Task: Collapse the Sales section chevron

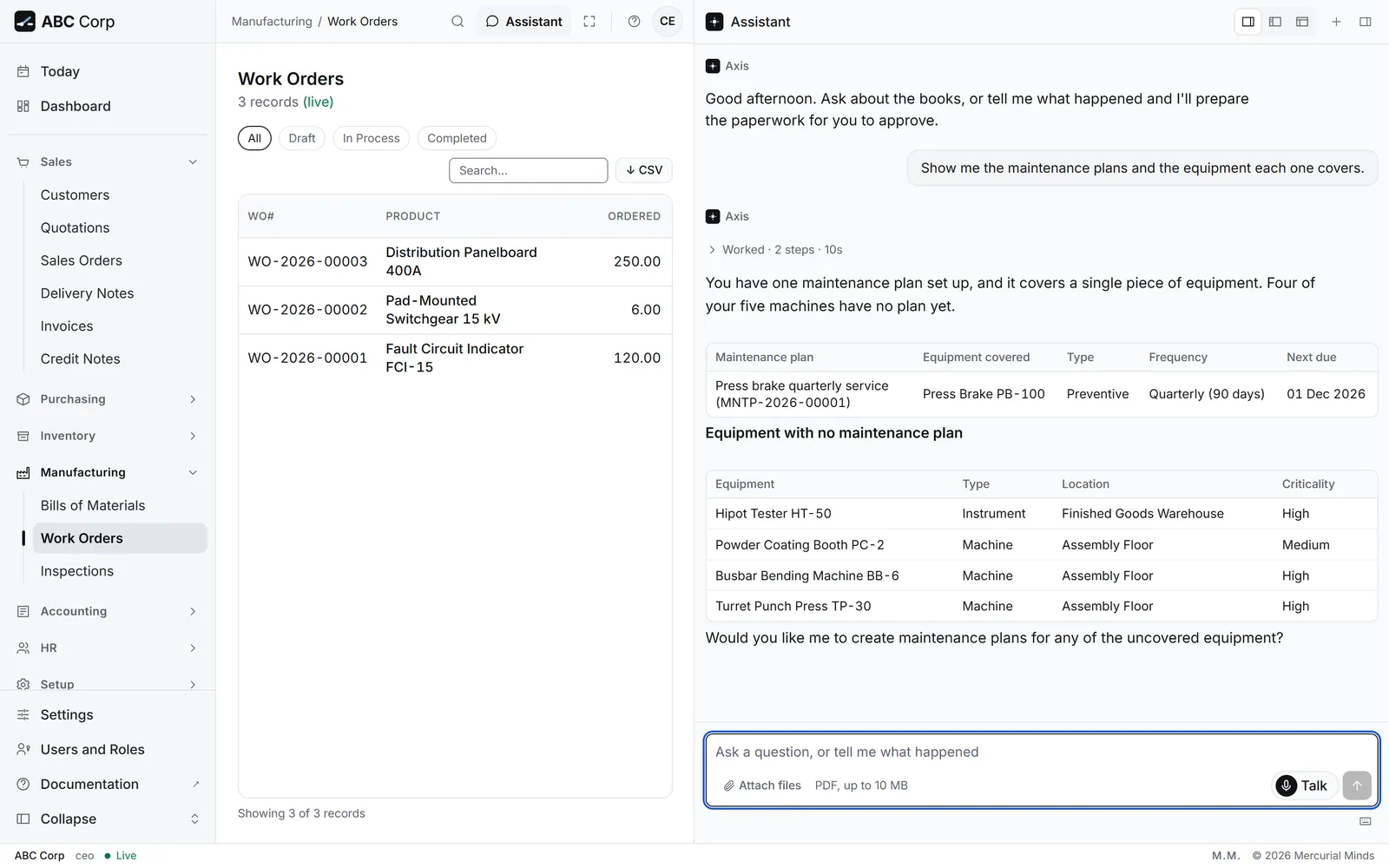Action: tap(193, 162)
